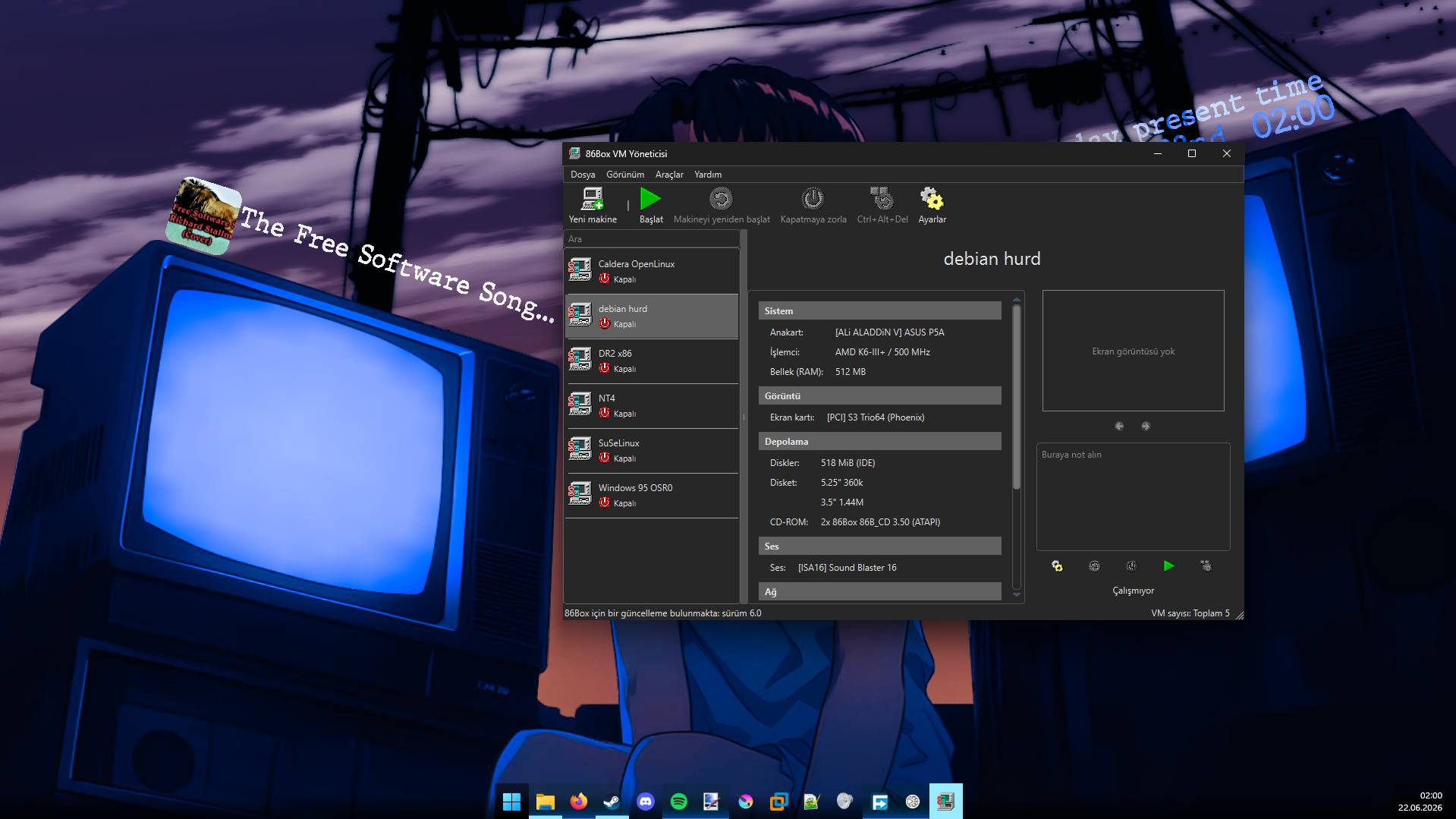Click Kapatmaya zorla power icon
Viewport: 1456px width, 819px height.
(x=813, y=206)
